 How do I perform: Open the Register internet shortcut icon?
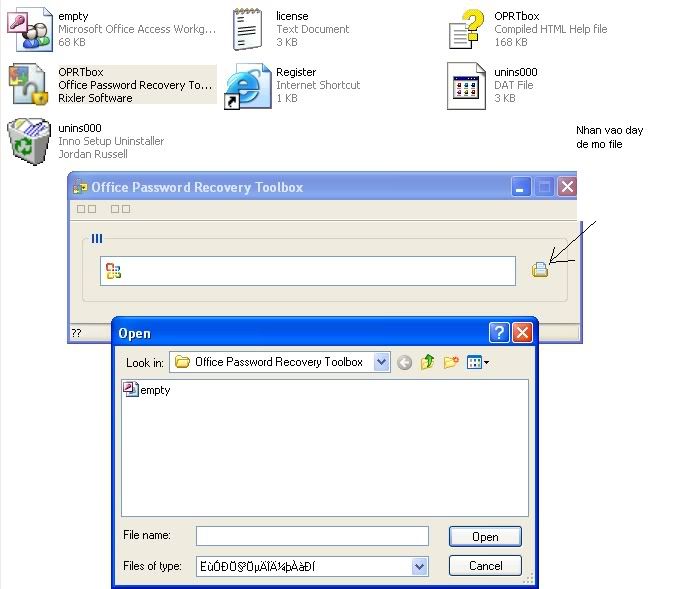[x=248, y=85]
